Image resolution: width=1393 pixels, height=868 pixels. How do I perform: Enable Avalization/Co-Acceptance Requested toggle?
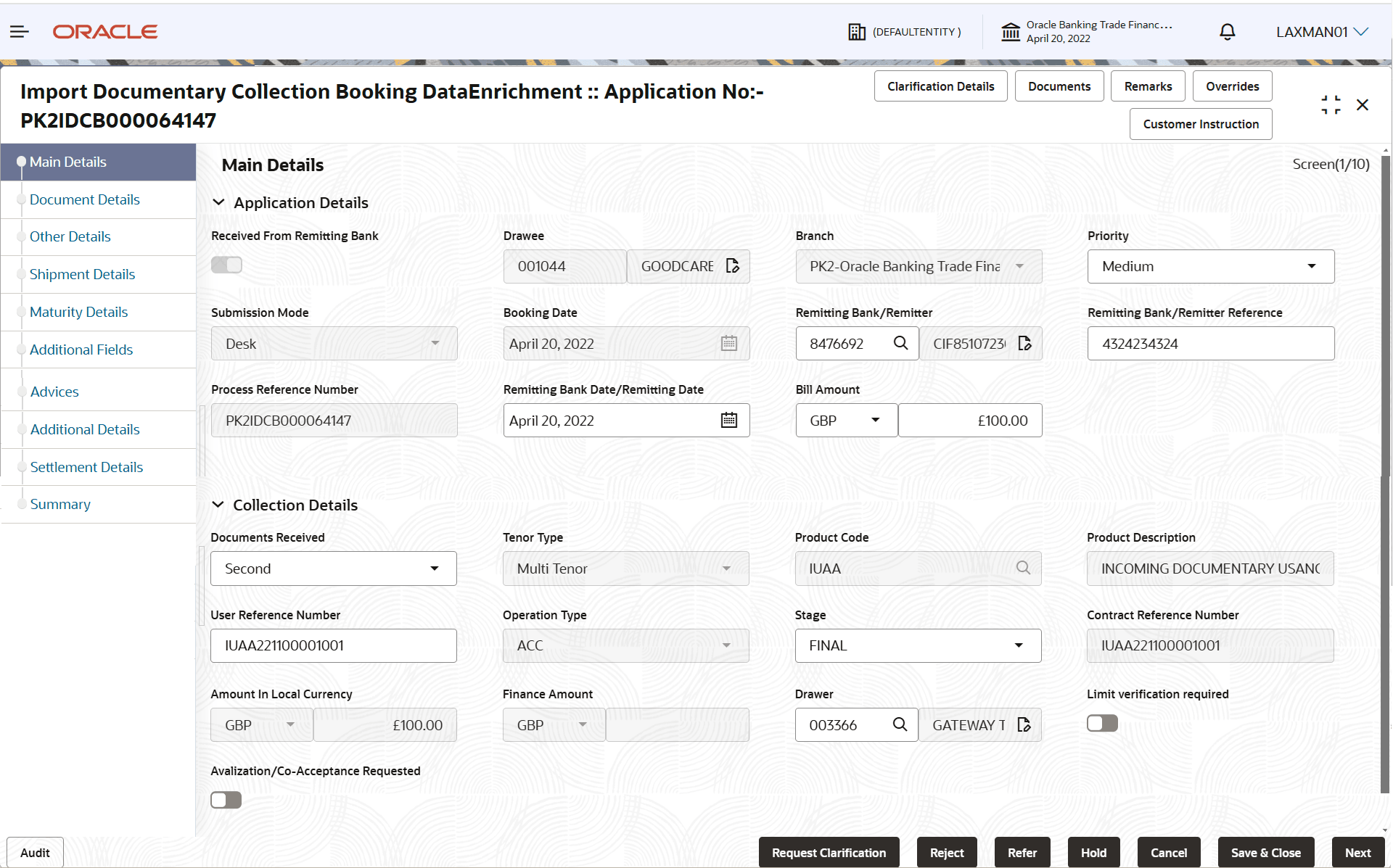(226, 800)
